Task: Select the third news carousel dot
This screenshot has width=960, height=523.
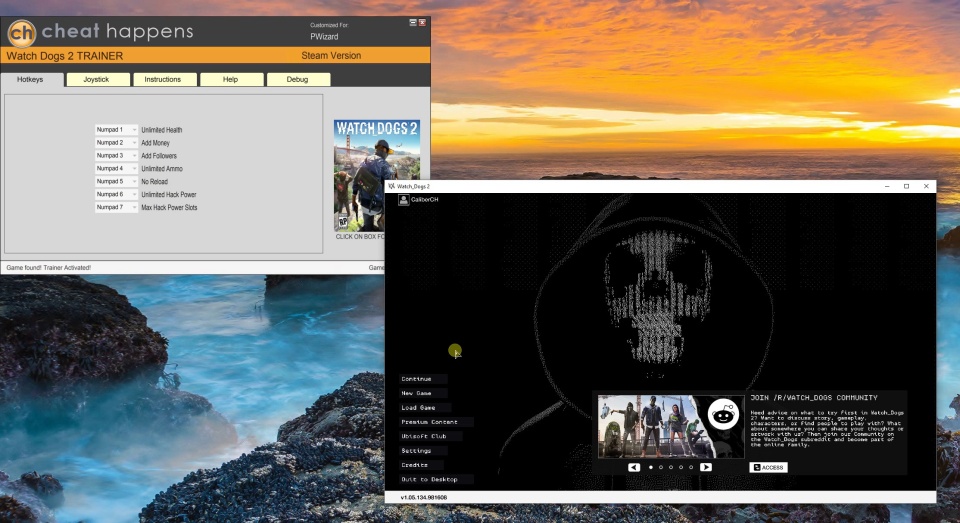Action: pos(671,467)
